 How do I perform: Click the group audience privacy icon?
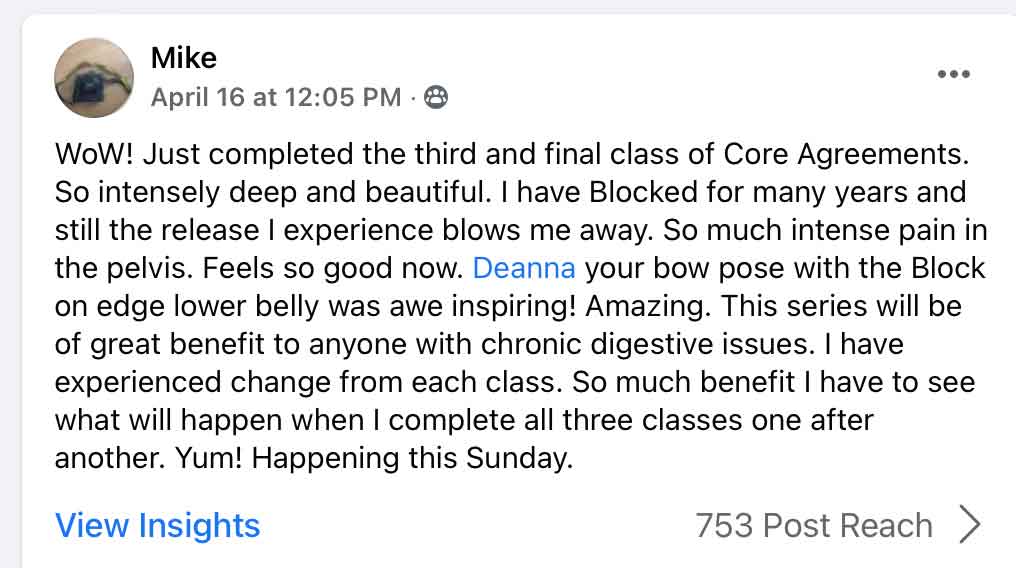[436, 97]
